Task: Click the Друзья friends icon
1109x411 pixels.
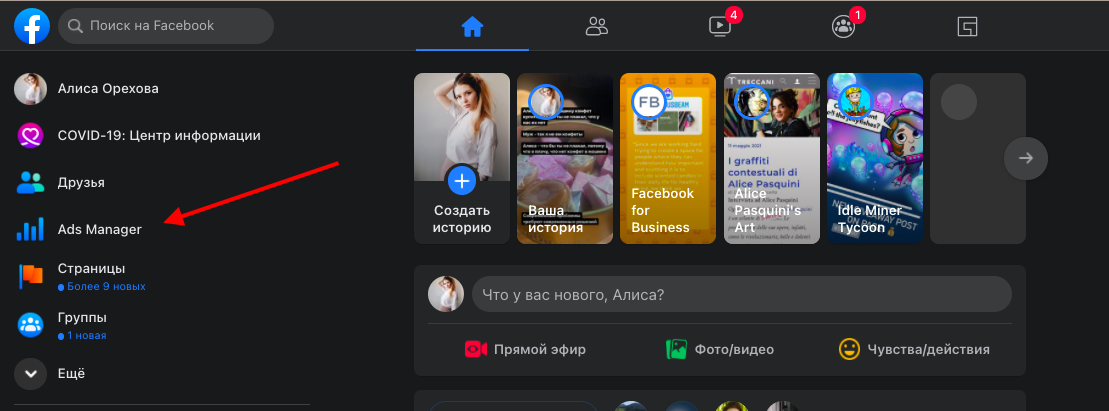Action: (x=30, y=183)
